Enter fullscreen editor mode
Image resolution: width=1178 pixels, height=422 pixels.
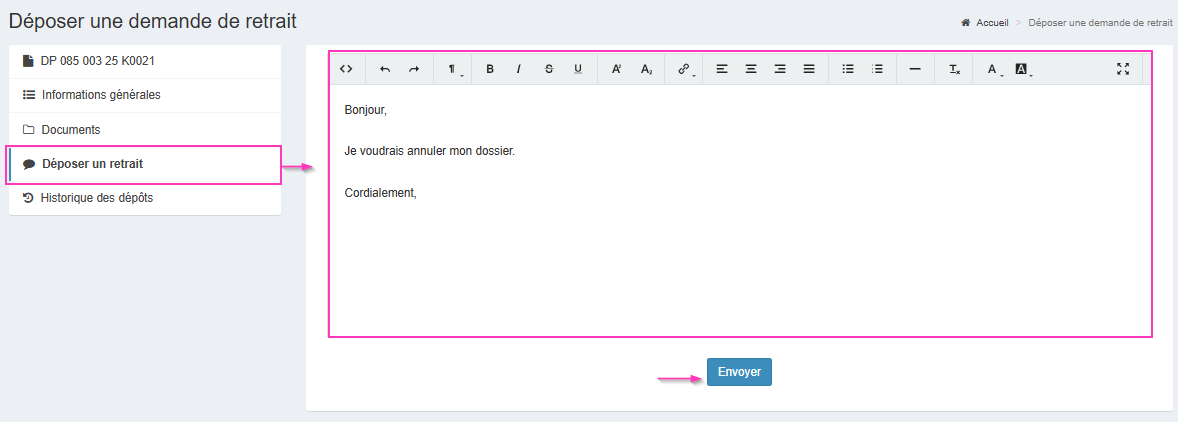(1122, 69)
